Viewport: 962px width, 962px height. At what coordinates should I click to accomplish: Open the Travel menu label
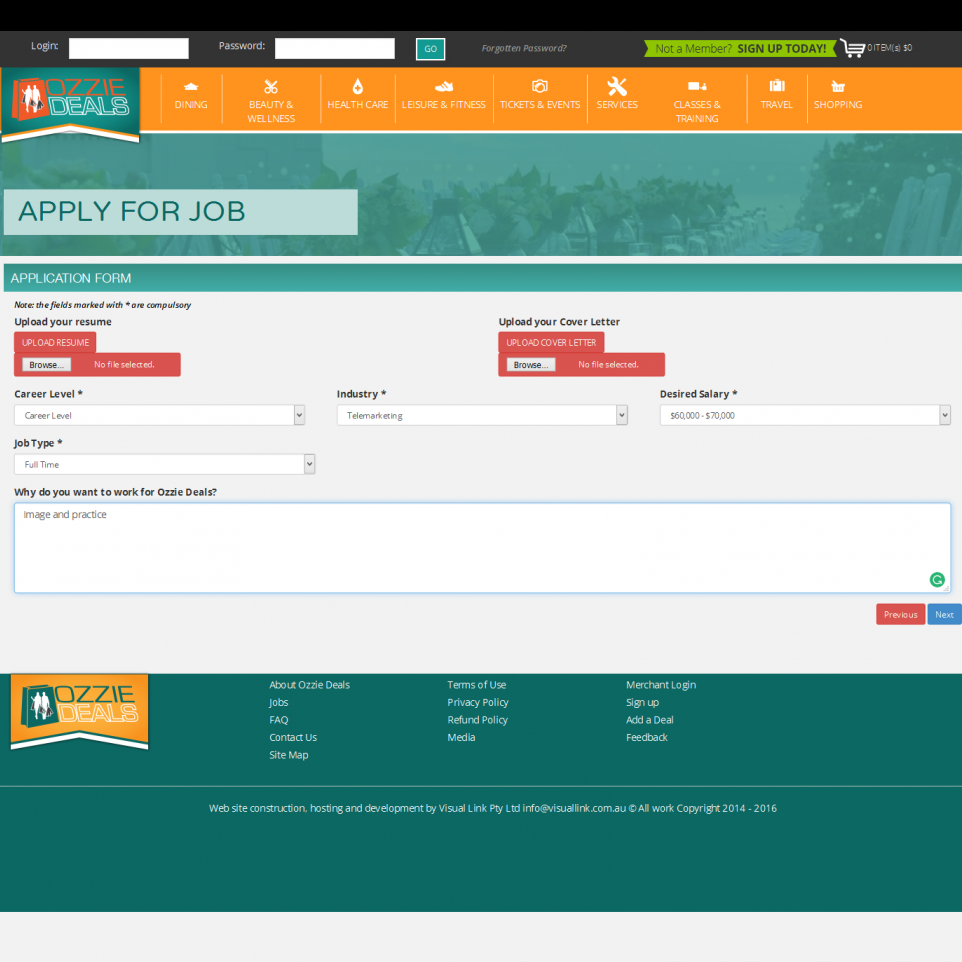tap(777, 104)
